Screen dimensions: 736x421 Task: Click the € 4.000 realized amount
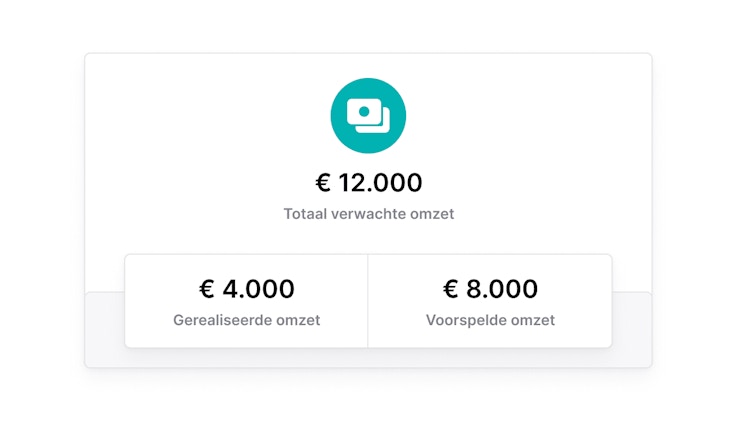(246, 289)
